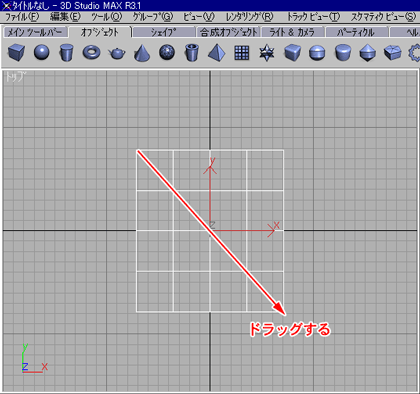Select the Sphere primitive icon

(x=42, y=53)
